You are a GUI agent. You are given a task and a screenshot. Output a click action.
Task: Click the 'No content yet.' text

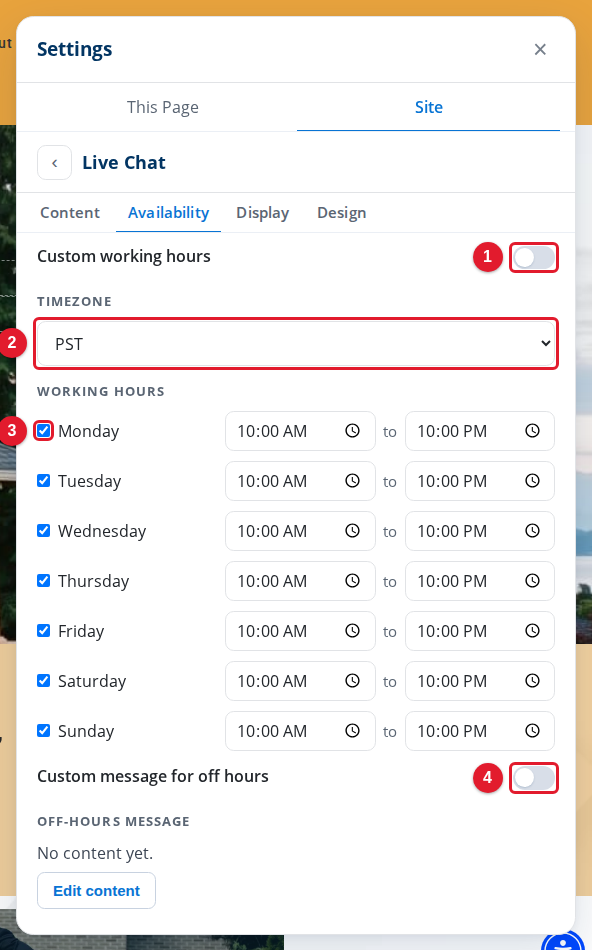point(95,853)
